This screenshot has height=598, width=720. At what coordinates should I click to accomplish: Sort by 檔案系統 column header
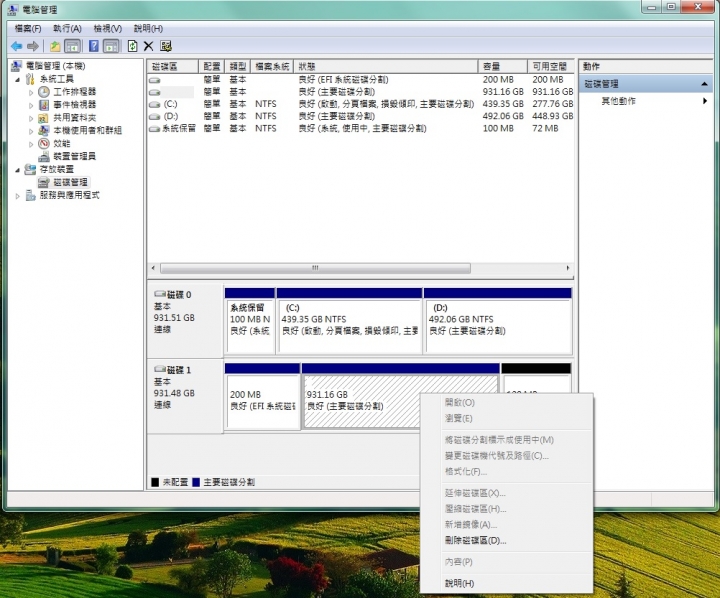(x=272, y=66)
